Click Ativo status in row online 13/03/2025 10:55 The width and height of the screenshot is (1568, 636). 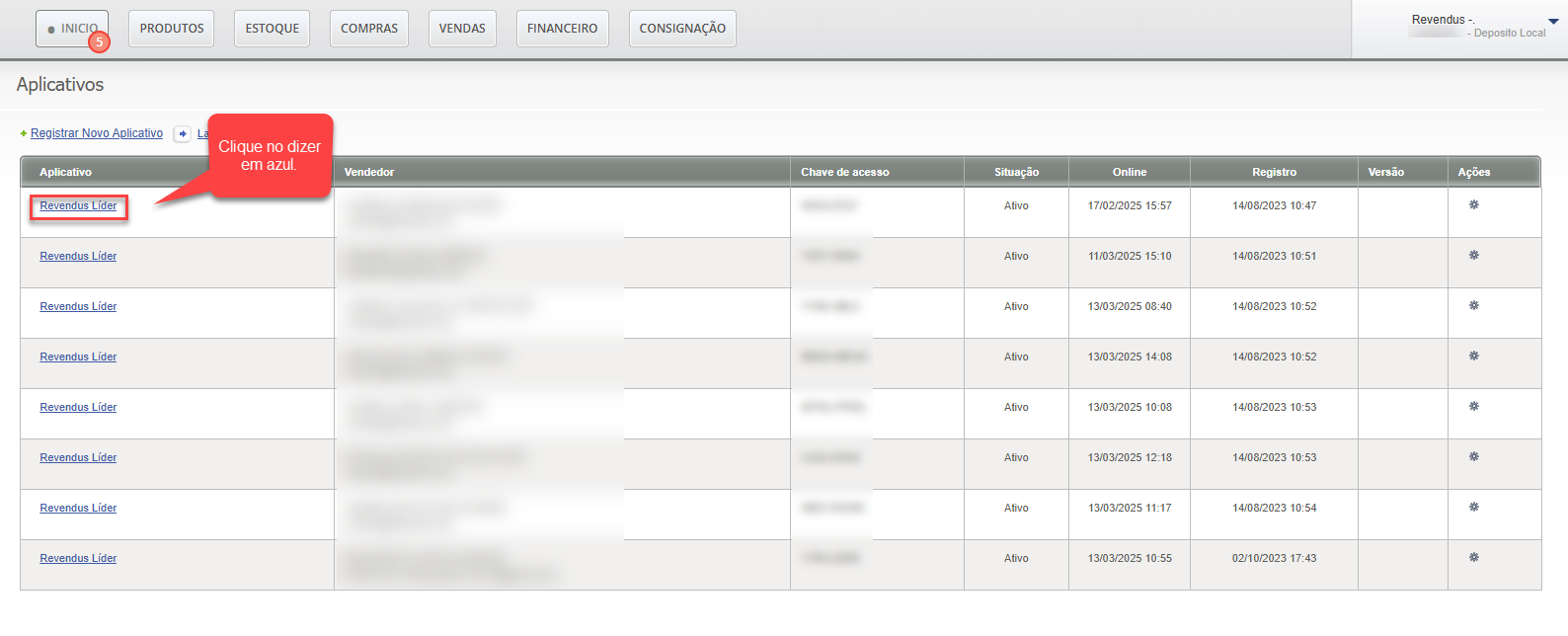tap(1016, 559)
